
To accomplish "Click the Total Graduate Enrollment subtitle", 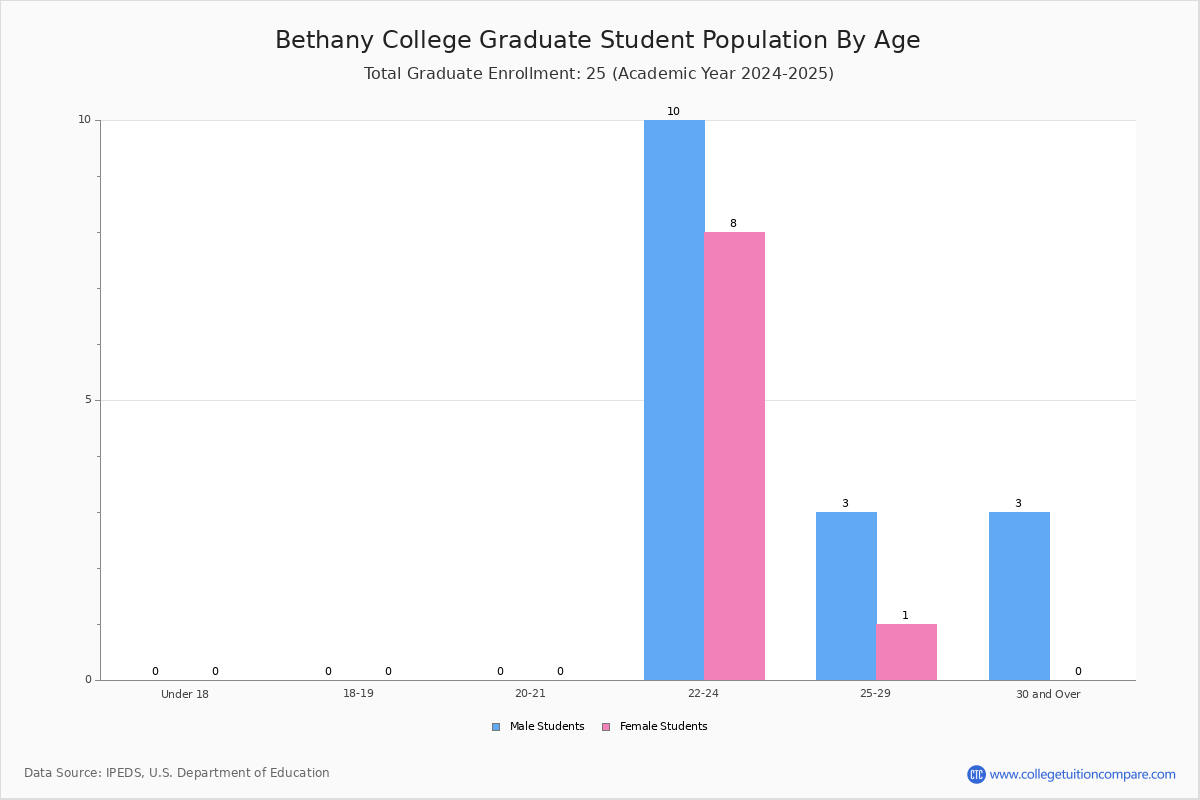I will point(599,73).
